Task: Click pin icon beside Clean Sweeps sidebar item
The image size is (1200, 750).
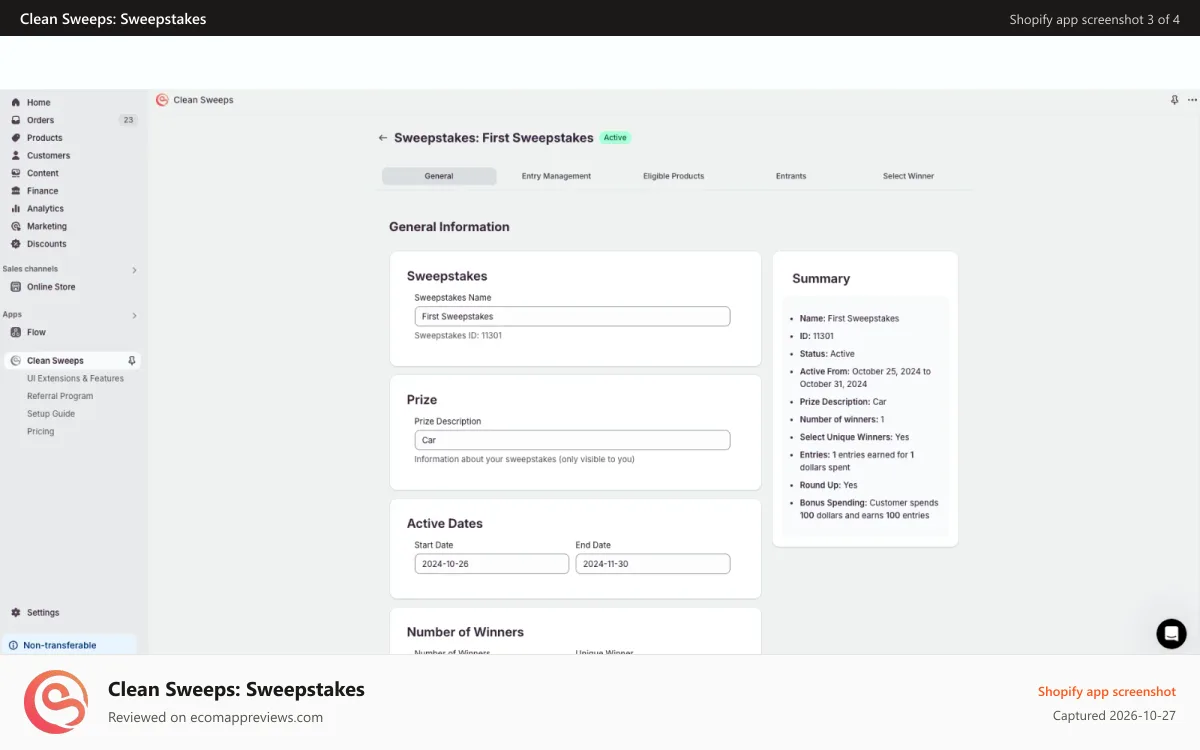Action: coord(131,360)
